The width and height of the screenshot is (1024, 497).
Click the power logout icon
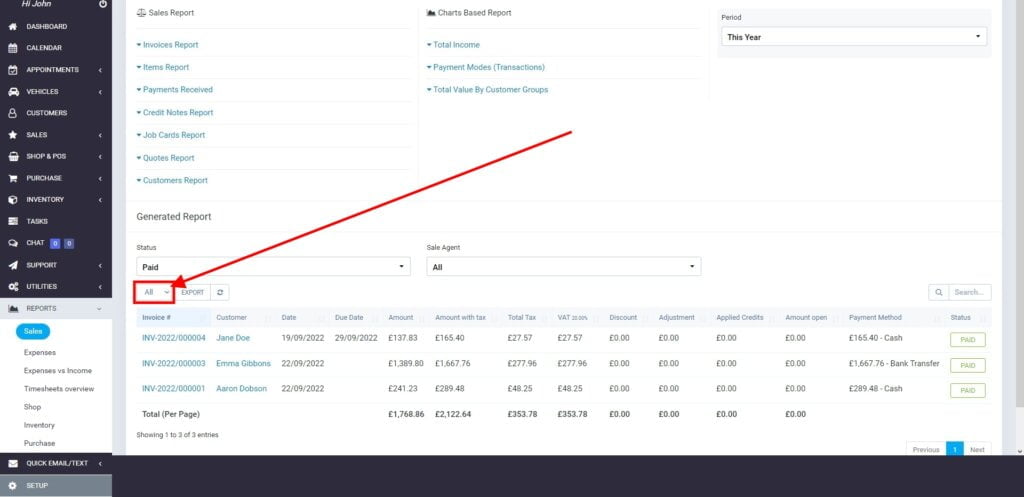[103, 4]
